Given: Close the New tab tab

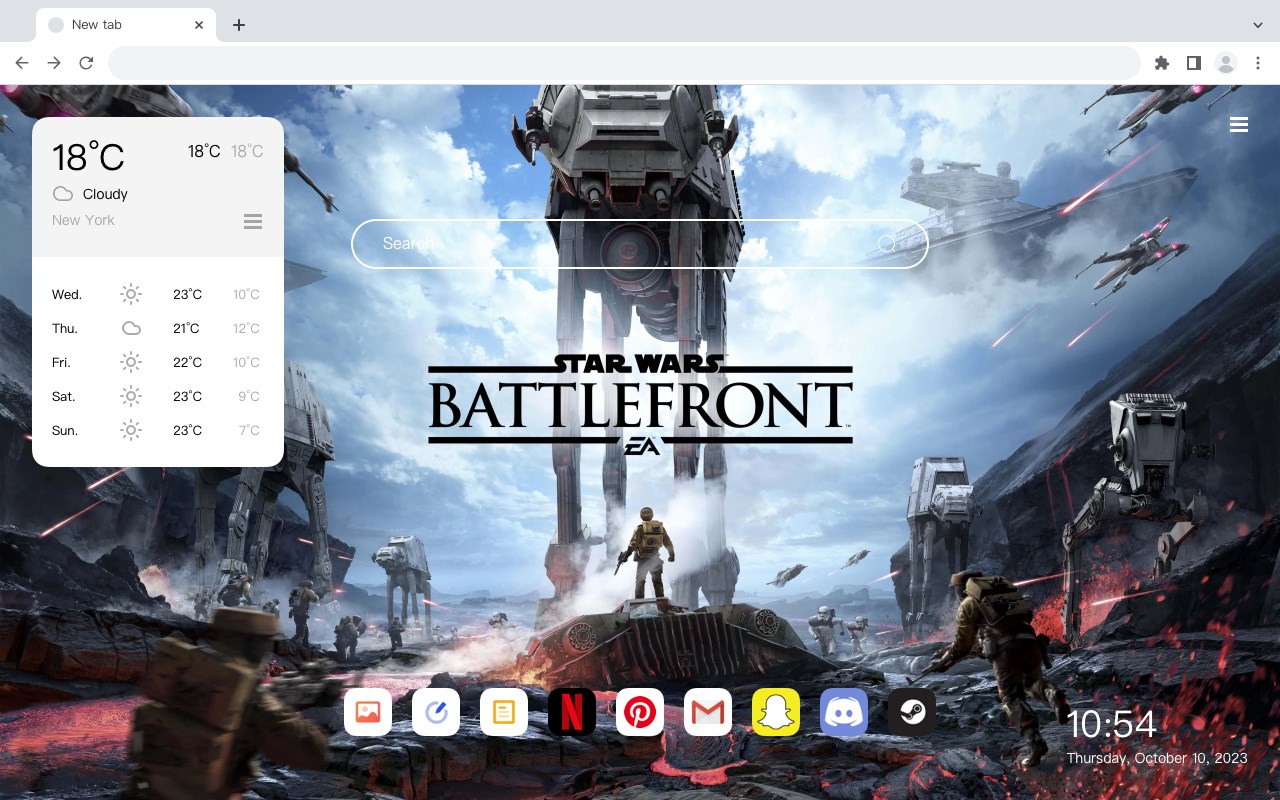Looking at the screenshot, I should click(x=200, y=25).
